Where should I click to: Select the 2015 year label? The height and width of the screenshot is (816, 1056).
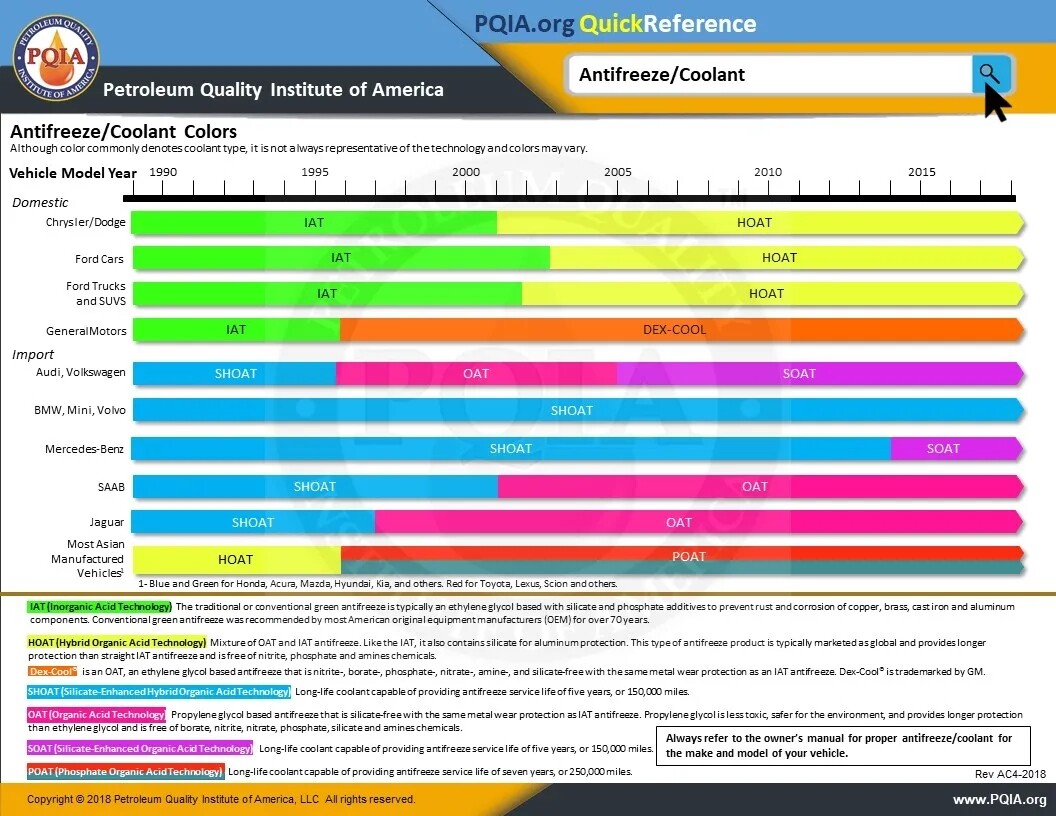[921, 172]
